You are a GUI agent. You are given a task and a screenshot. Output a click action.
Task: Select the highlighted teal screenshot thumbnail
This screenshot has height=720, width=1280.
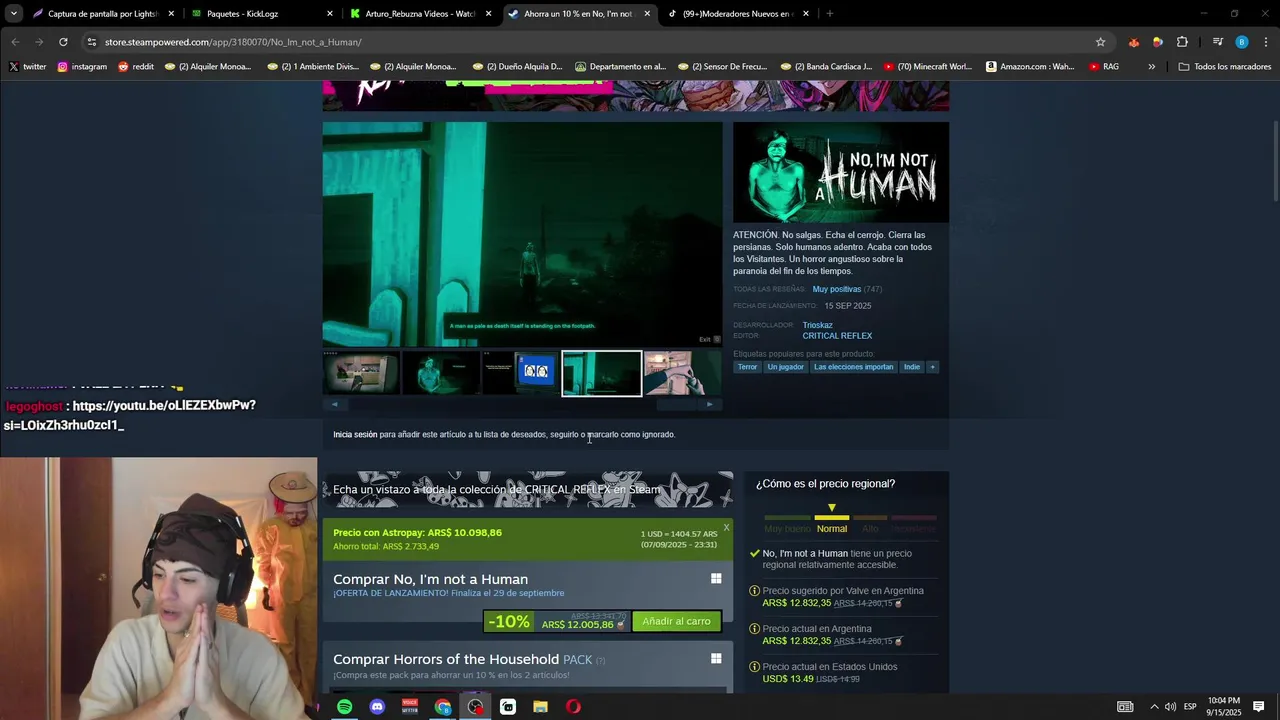click(x=602, y=373)
